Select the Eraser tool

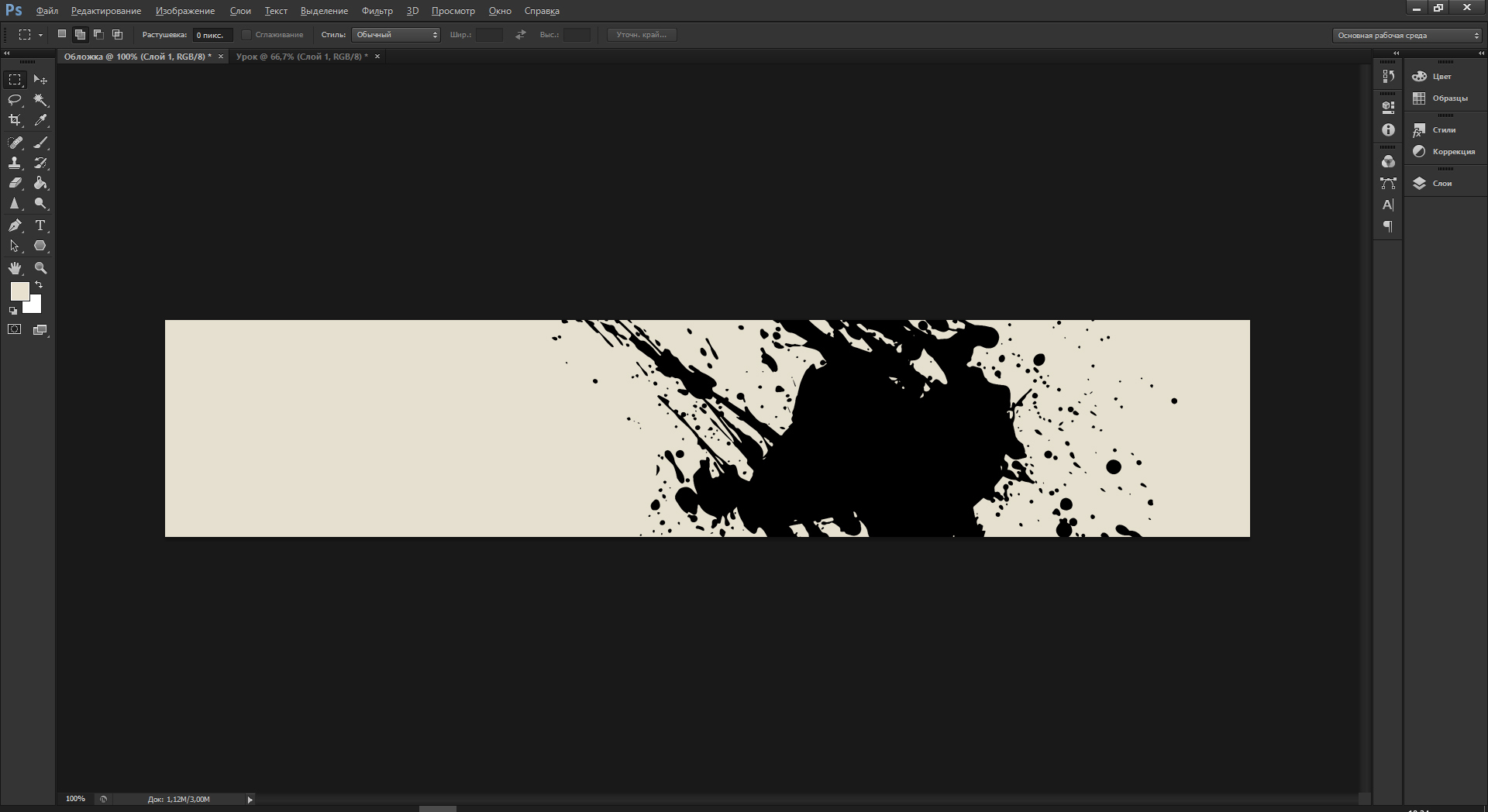[x=15, y=183]
